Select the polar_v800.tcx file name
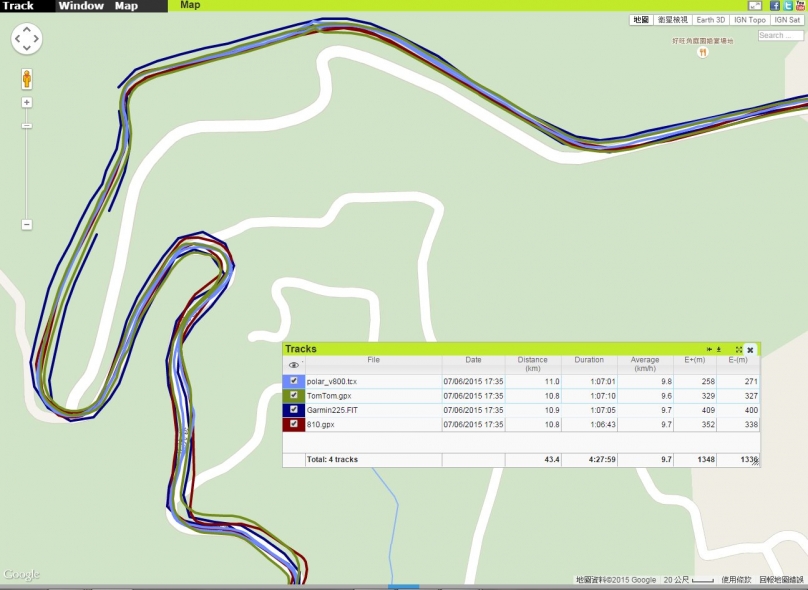Image resolution: width=808 pixels, height=590 pixels. point(332,381)
